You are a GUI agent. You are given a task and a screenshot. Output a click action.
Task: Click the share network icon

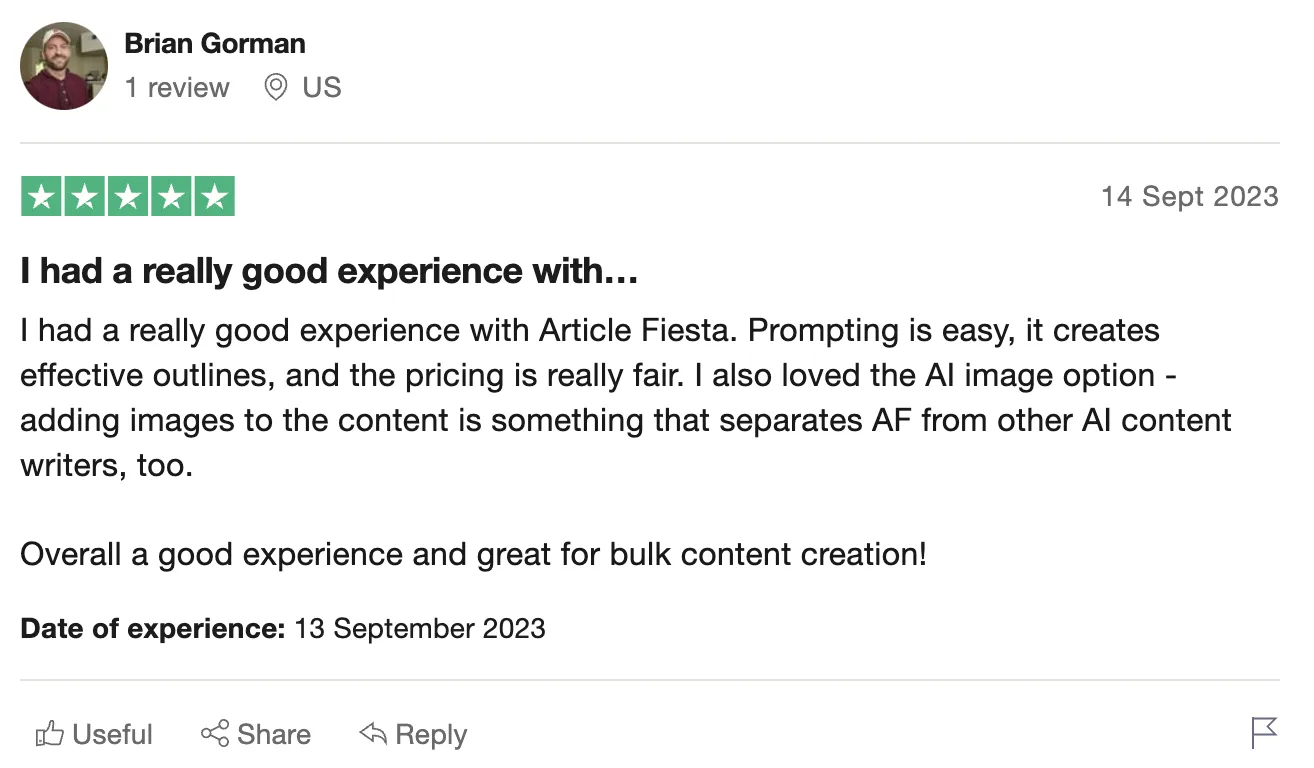pos(215,734)
